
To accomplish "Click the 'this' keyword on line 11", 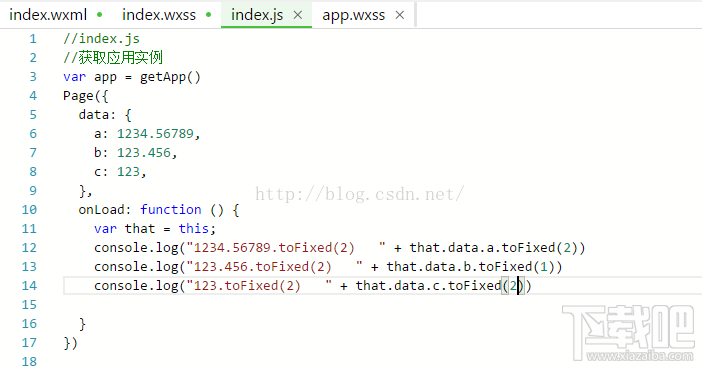I will (x=193, y=229).
